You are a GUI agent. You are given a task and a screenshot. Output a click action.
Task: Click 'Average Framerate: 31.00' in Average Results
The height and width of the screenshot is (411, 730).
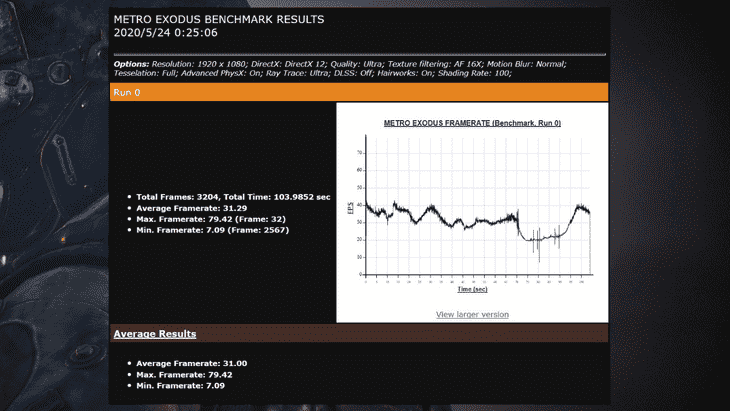click(x=191, y=364)
